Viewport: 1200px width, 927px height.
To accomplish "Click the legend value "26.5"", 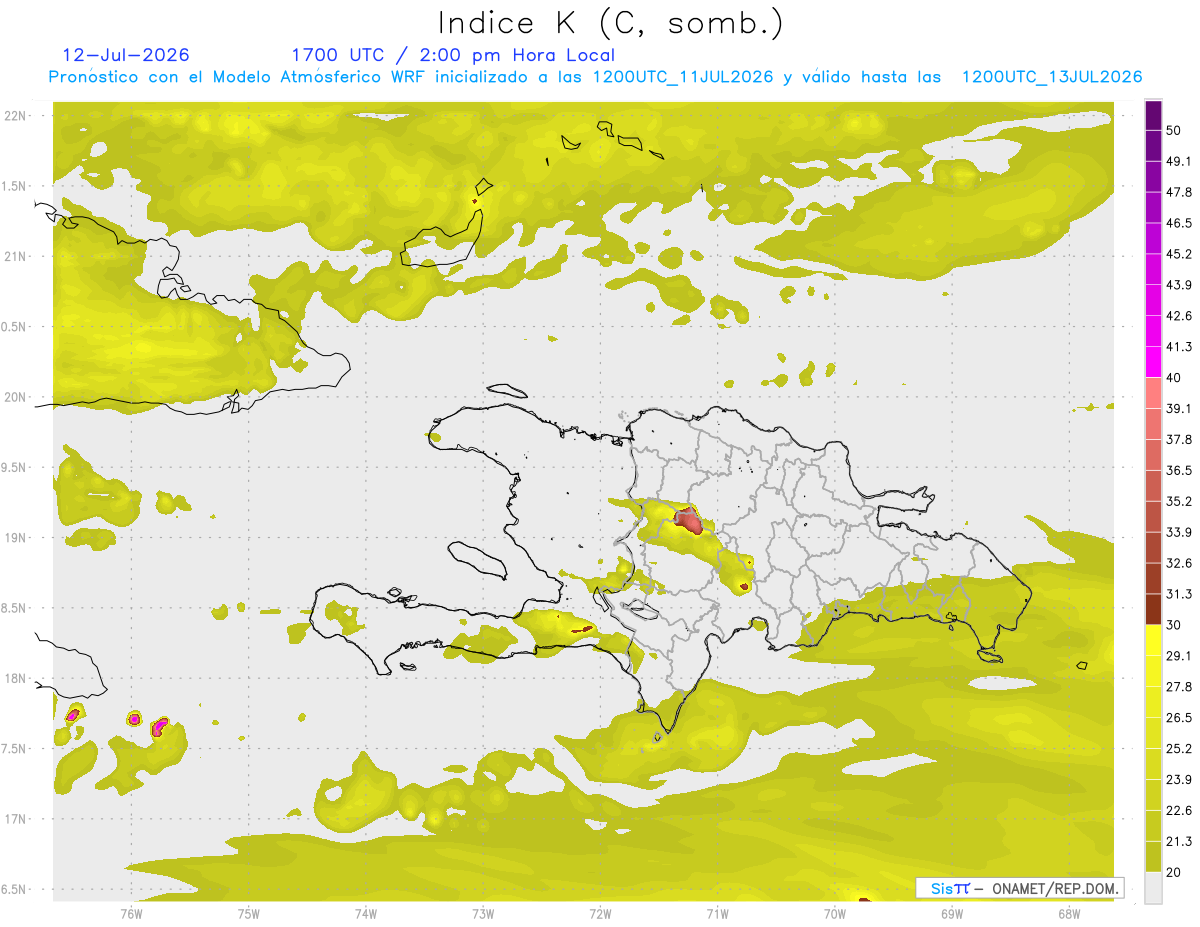I will pyautogui.click(x=1179, y=717).
